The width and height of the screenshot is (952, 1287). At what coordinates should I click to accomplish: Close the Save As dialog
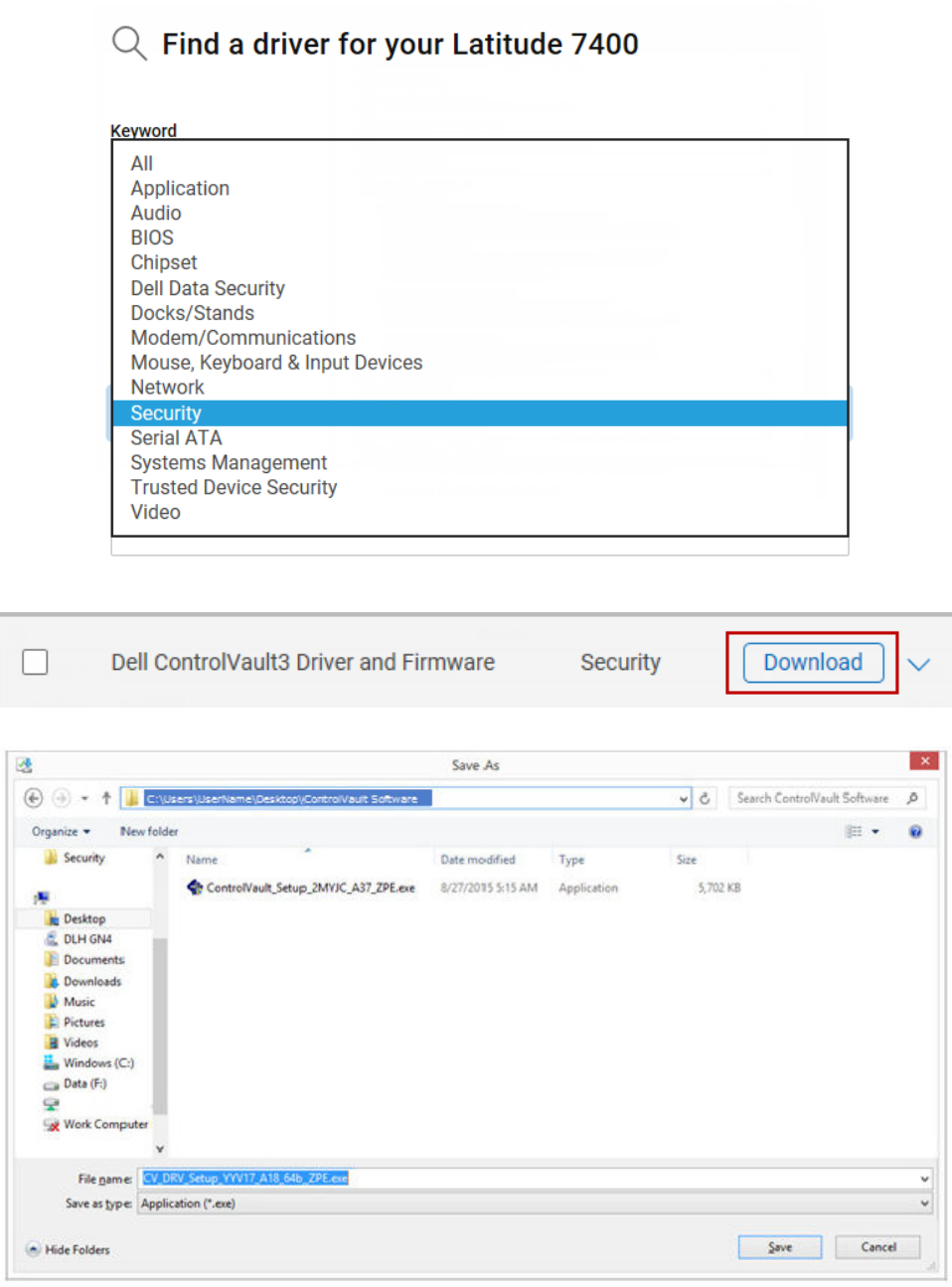924,761
